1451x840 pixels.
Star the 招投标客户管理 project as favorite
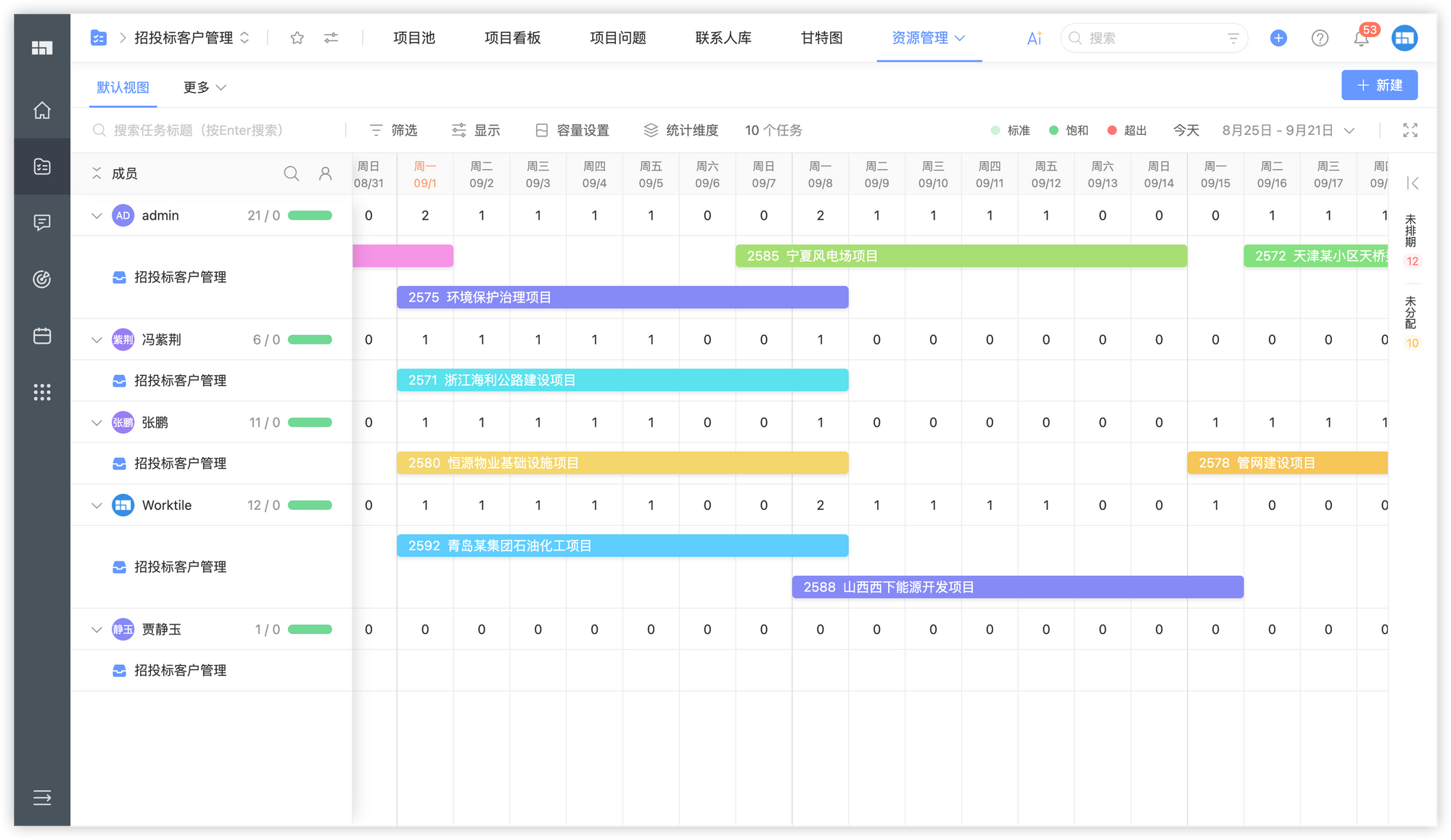coord(297,38)
